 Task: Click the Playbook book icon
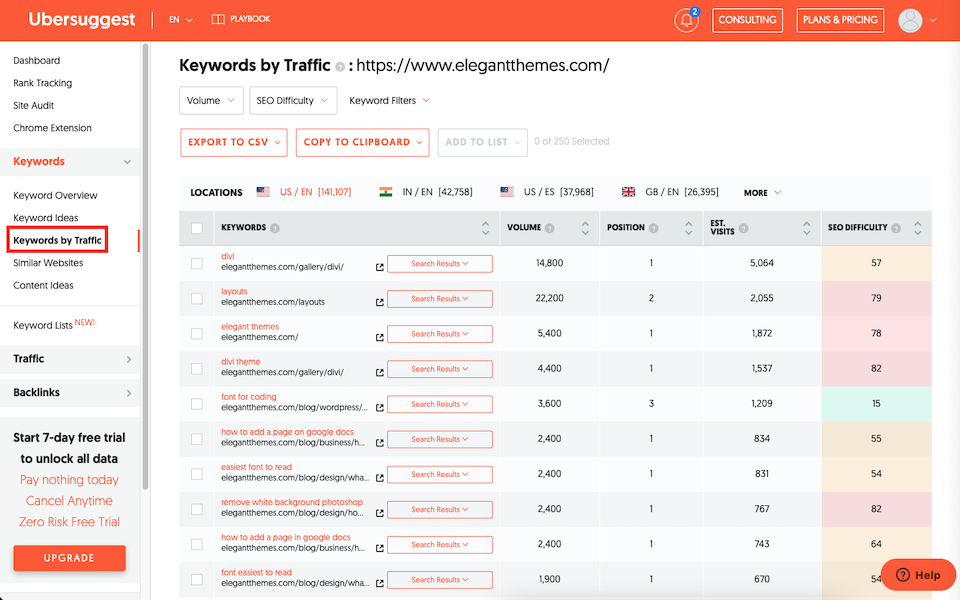click(218, 19)
